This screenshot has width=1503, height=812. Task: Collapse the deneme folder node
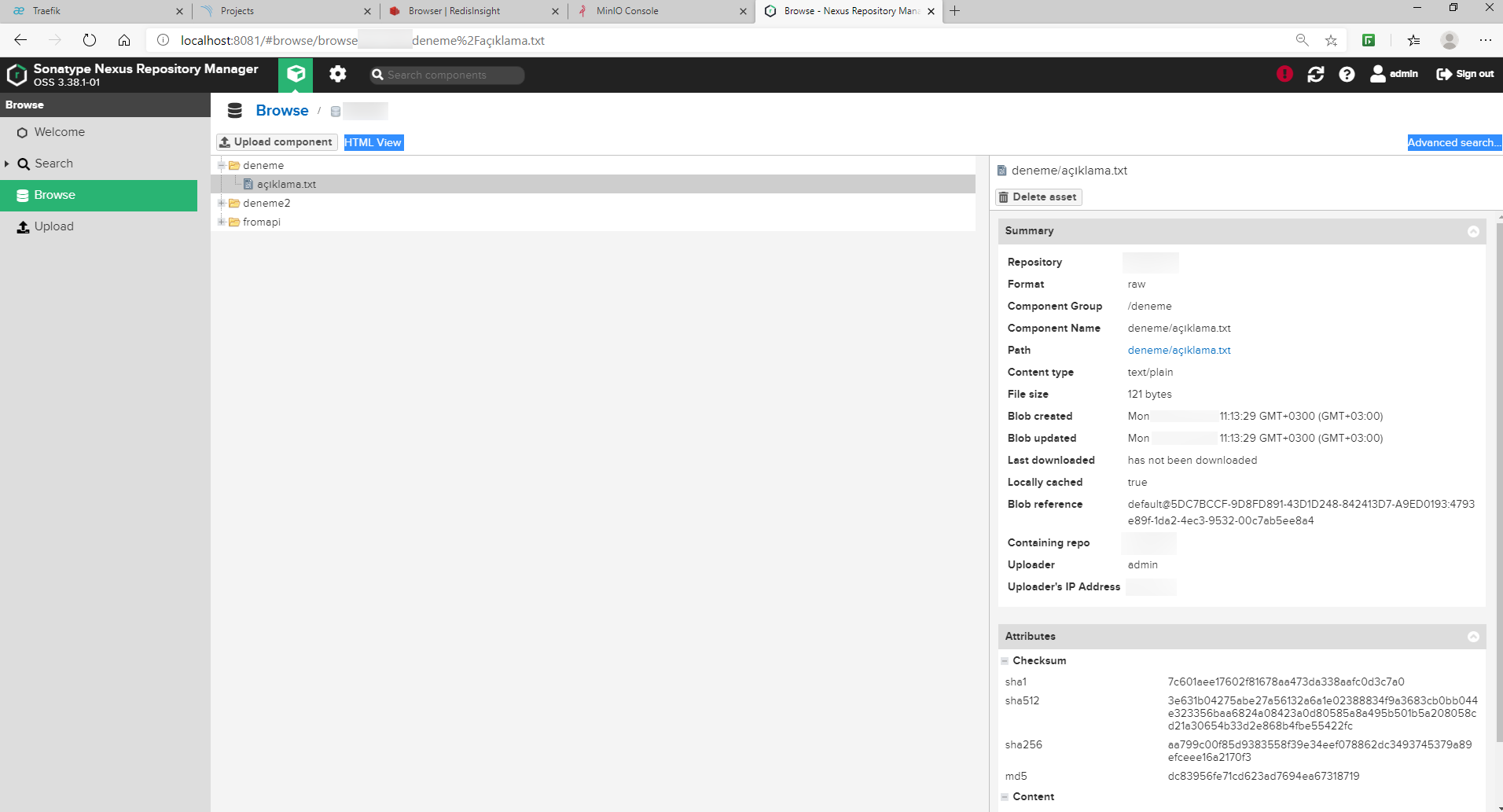[x=222, y=165]
